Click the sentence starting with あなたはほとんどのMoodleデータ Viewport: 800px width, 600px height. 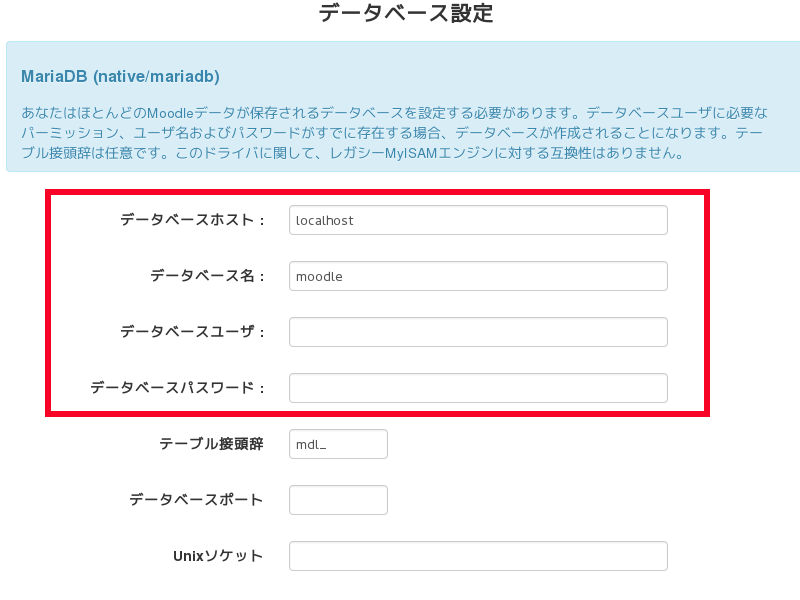(x=300, y=111)
